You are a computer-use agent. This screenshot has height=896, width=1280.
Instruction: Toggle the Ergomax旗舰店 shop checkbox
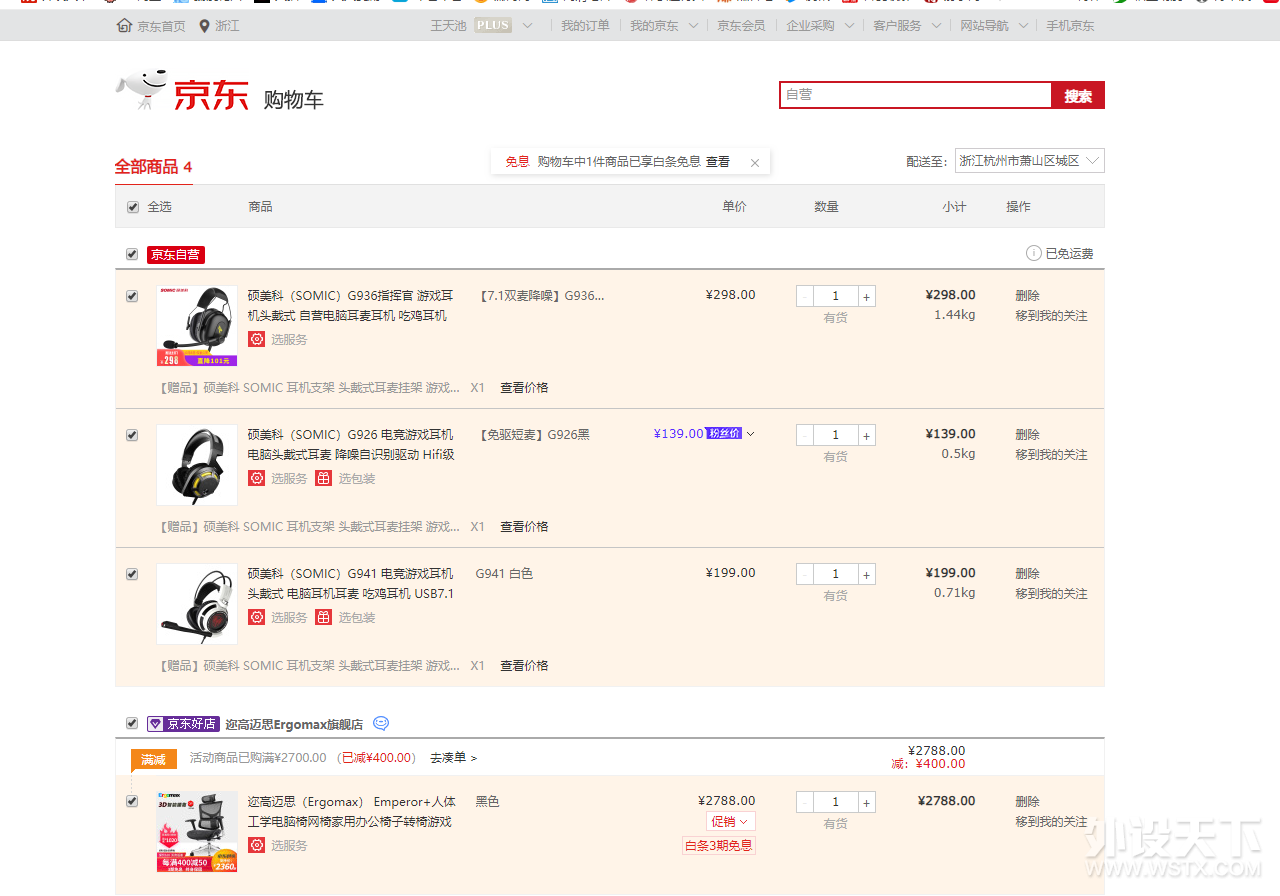[x=132, y=723]
